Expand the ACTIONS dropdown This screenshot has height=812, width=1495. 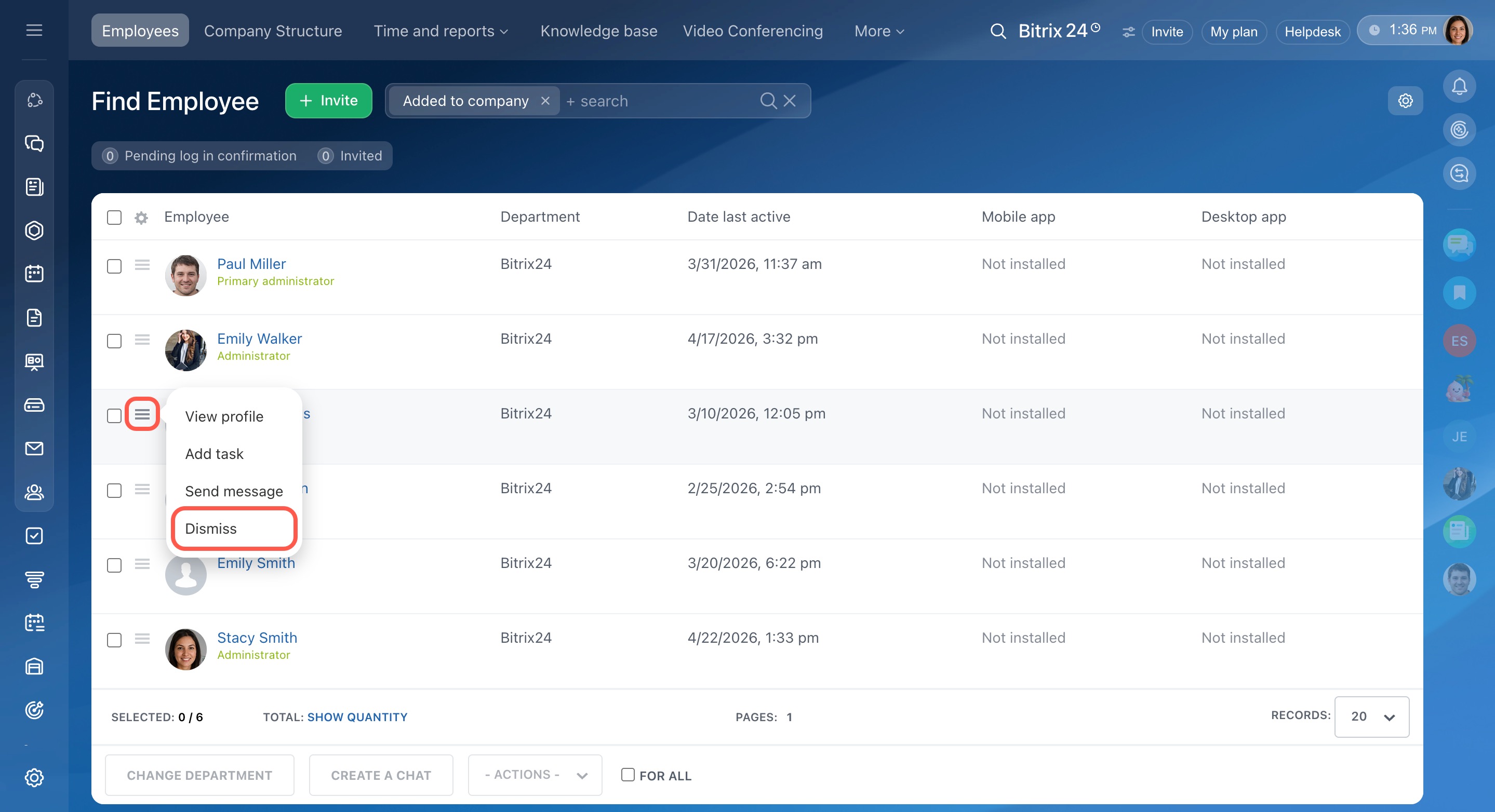pyautogui.click(x=535, y=774)
